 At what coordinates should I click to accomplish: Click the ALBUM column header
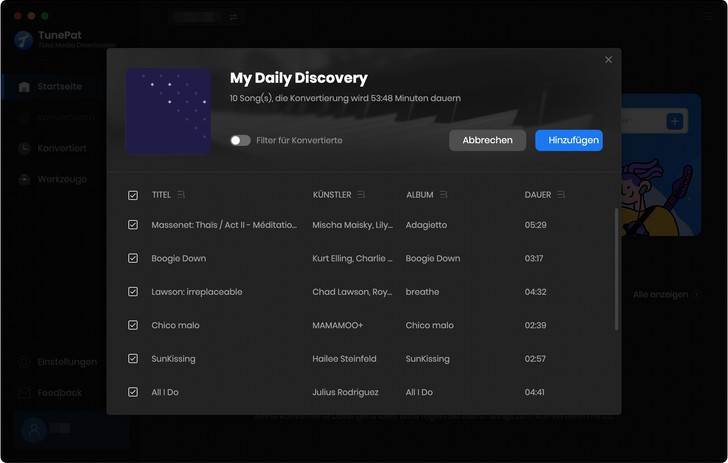pos(420,195)
